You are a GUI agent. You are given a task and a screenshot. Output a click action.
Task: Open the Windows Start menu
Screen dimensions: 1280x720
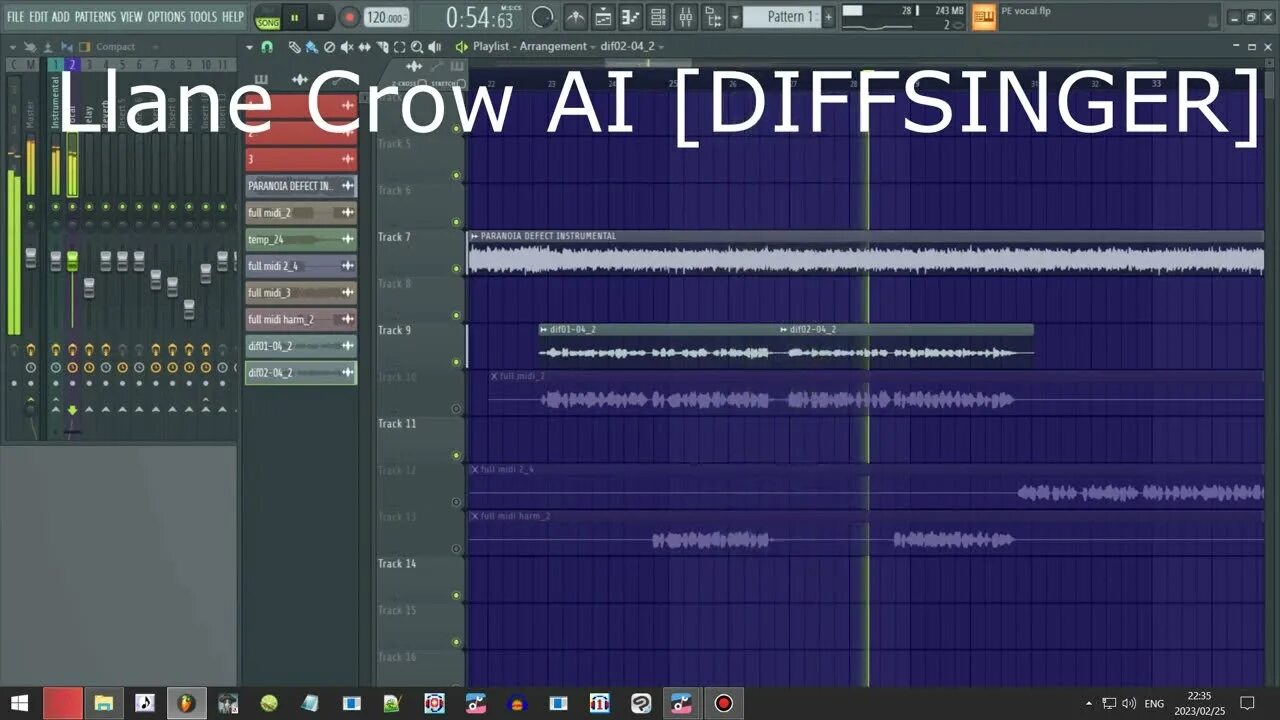(20, 703)
